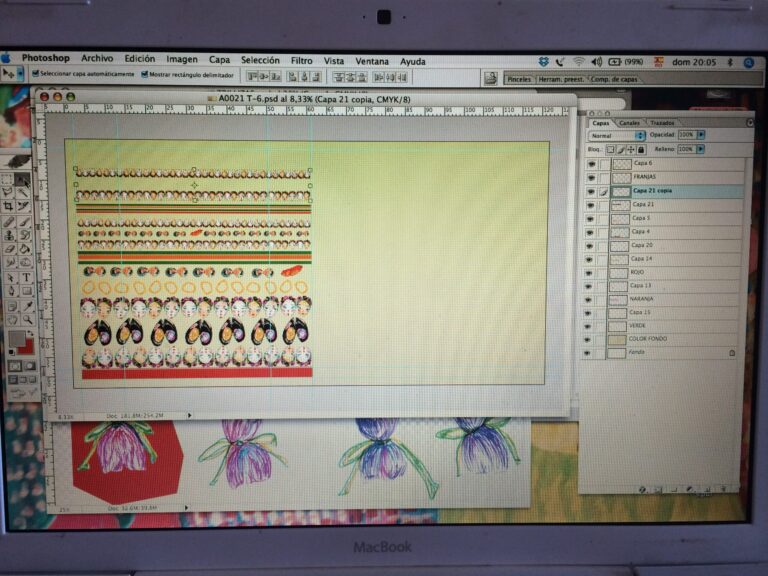Open the Pinceles palette tab
This screenshot has width=768, height=576.
pos(518,78)
